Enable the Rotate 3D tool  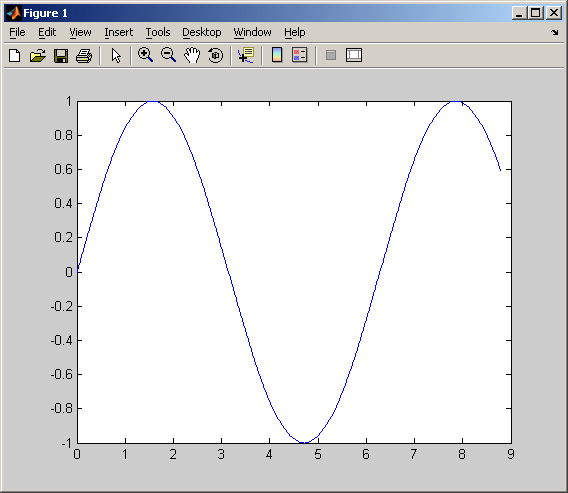[x=216, y=55]
